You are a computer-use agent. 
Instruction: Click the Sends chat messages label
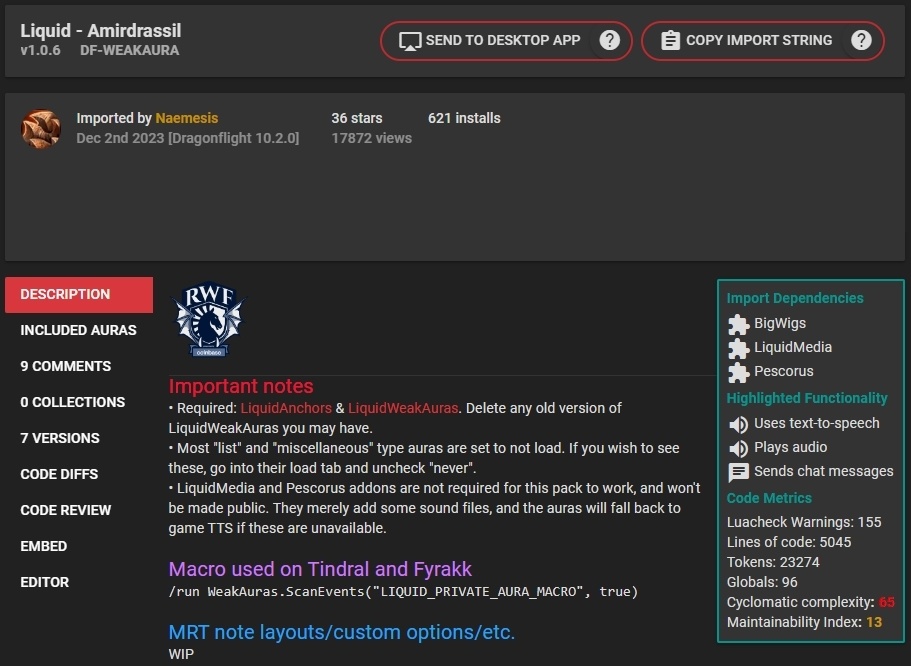click(824, 471)
